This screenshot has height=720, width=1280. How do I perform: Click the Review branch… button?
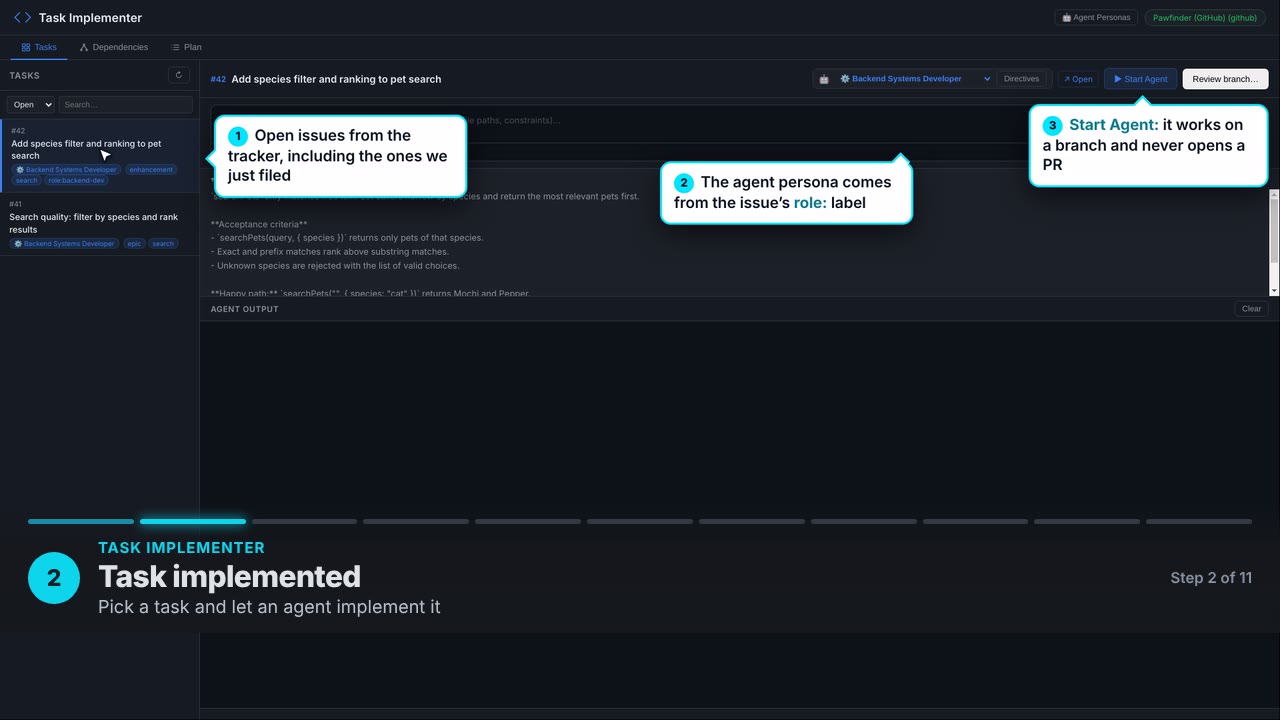(1225, 79)
